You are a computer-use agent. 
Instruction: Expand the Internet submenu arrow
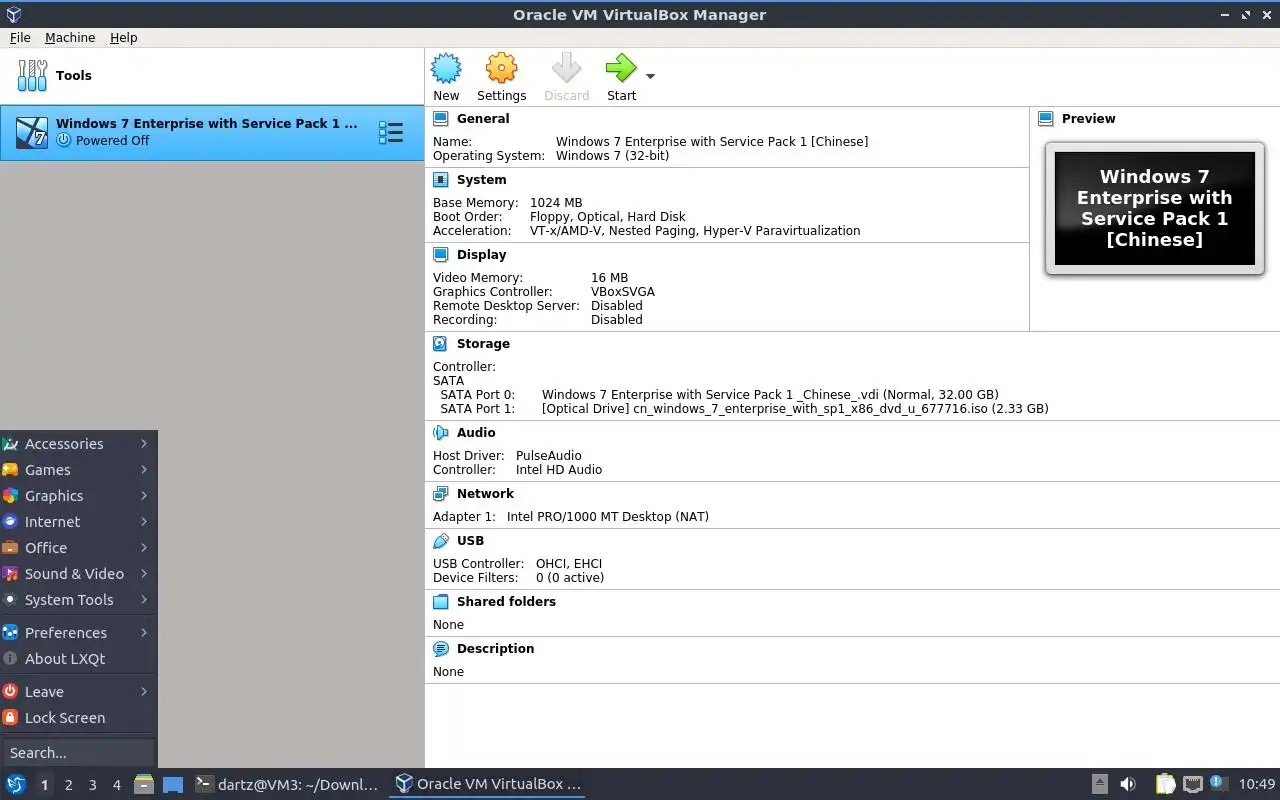point(144,521)
